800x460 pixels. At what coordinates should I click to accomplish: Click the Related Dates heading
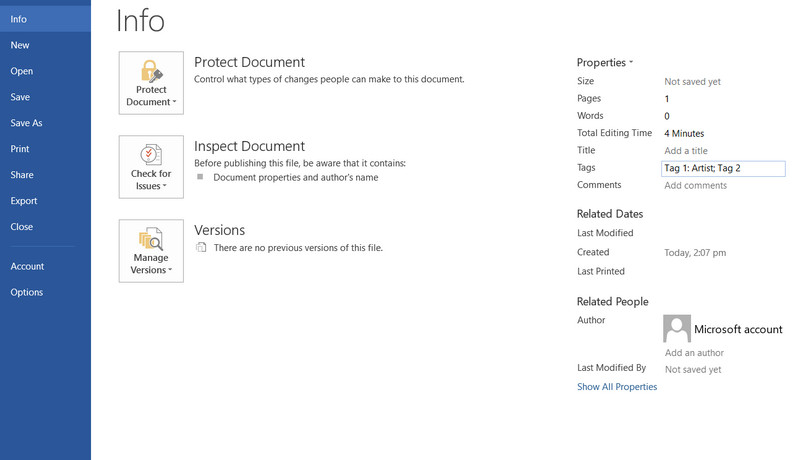[610, 214]
